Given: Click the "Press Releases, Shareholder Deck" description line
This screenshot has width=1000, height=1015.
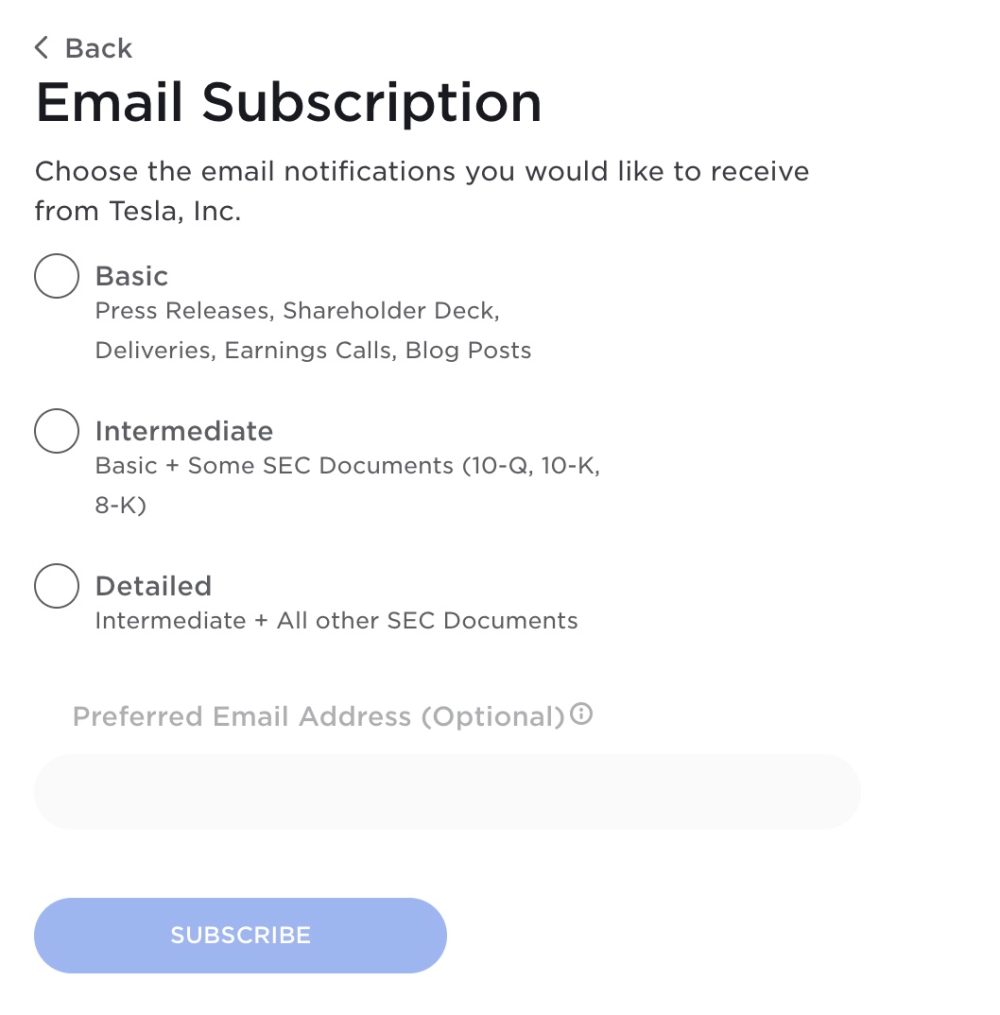Looking at the screenshot, I should [297, 311].
